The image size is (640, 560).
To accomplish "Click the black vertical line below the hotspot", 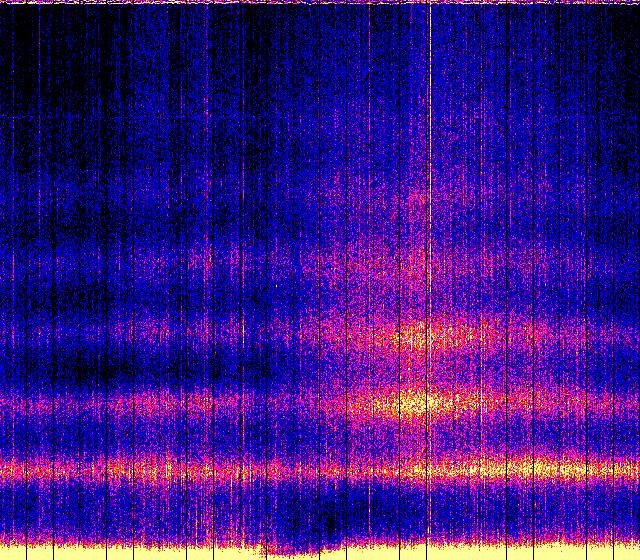I will (x=427, y=500).
